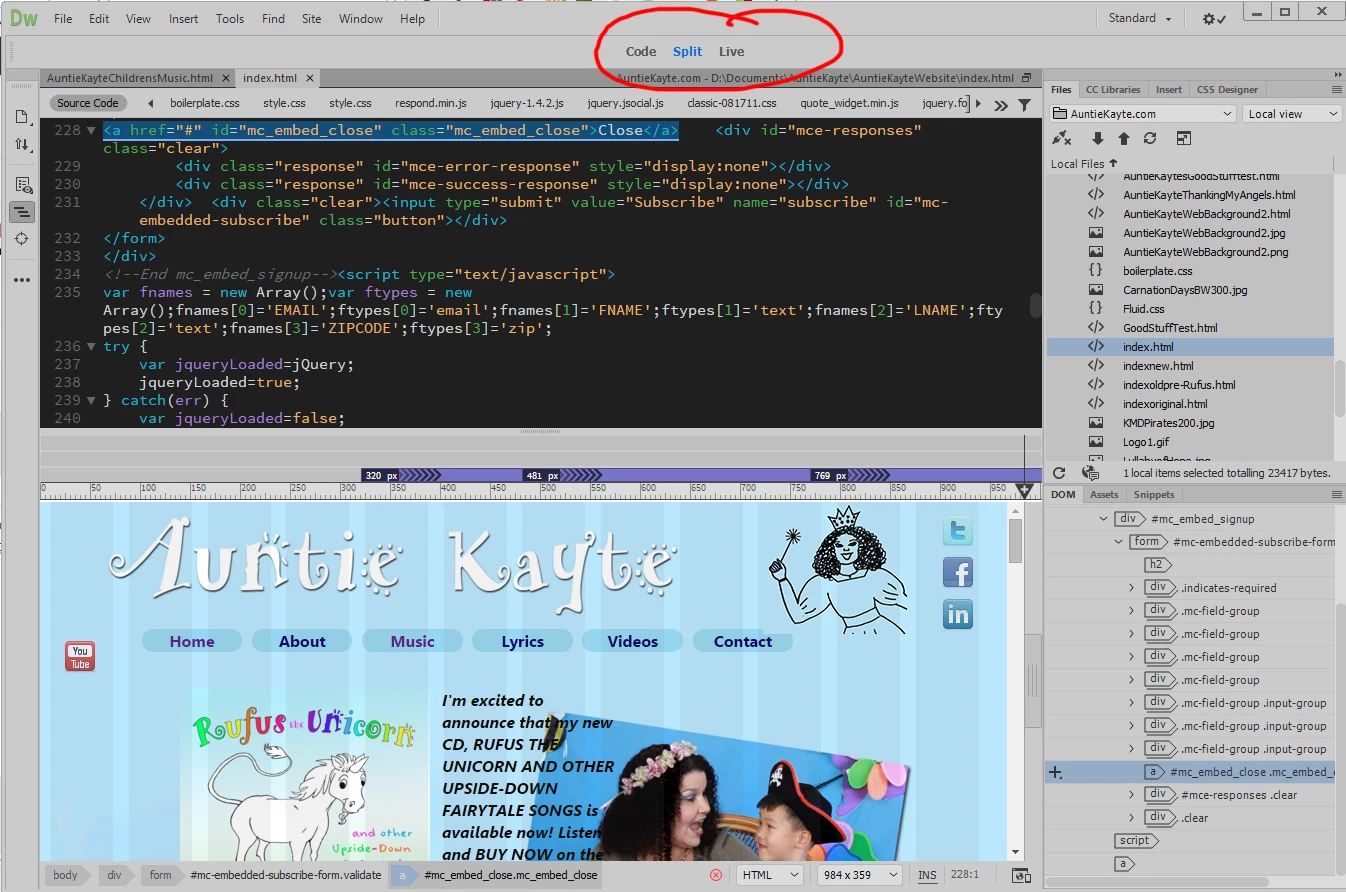
Task: Switch to AuntieKayteChildrensMusic.html document tab
Action: [x=130, y=78]
